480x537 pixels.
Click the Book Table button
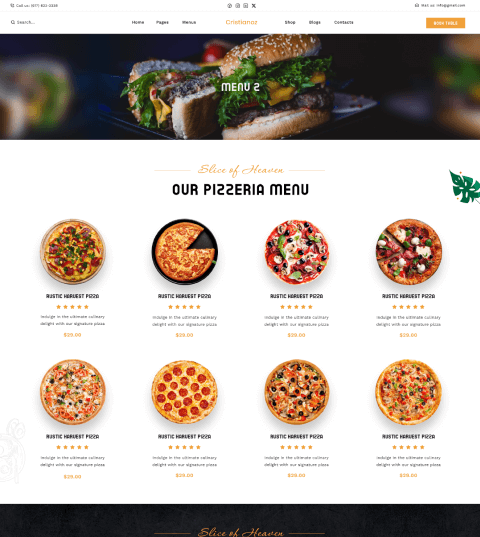[445, 23]
